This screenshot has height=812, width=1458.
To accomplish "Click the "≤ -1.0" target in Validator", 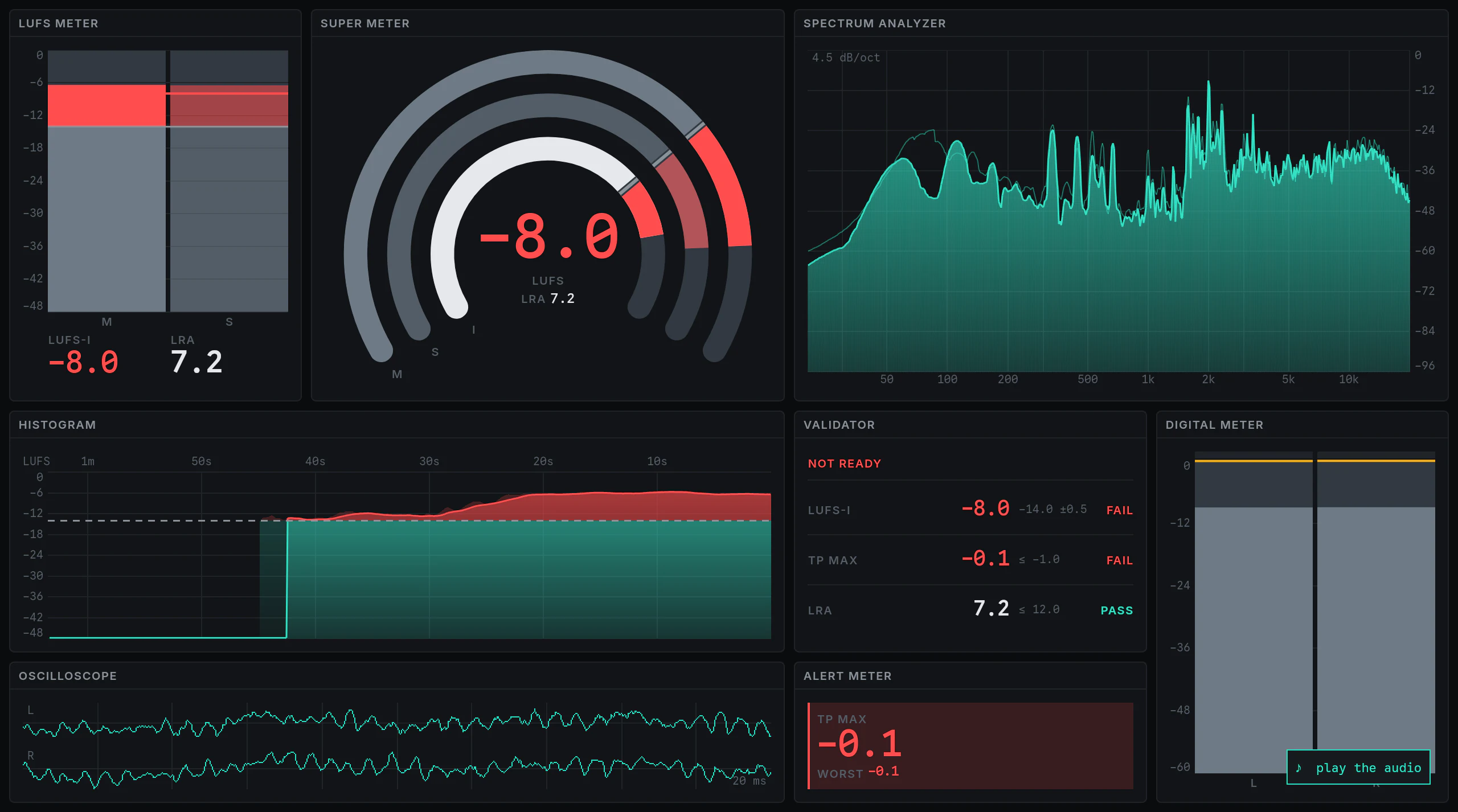I will 1039,559.
